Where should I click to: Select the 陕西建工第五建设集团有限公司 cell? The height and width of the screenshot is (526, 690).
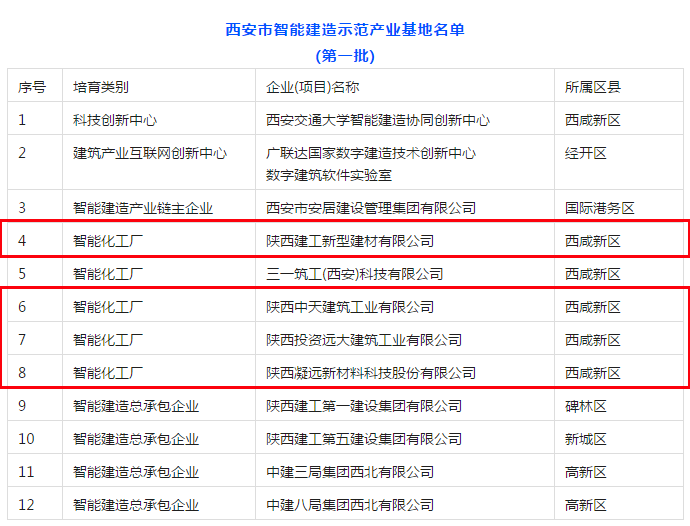[364, 439]
